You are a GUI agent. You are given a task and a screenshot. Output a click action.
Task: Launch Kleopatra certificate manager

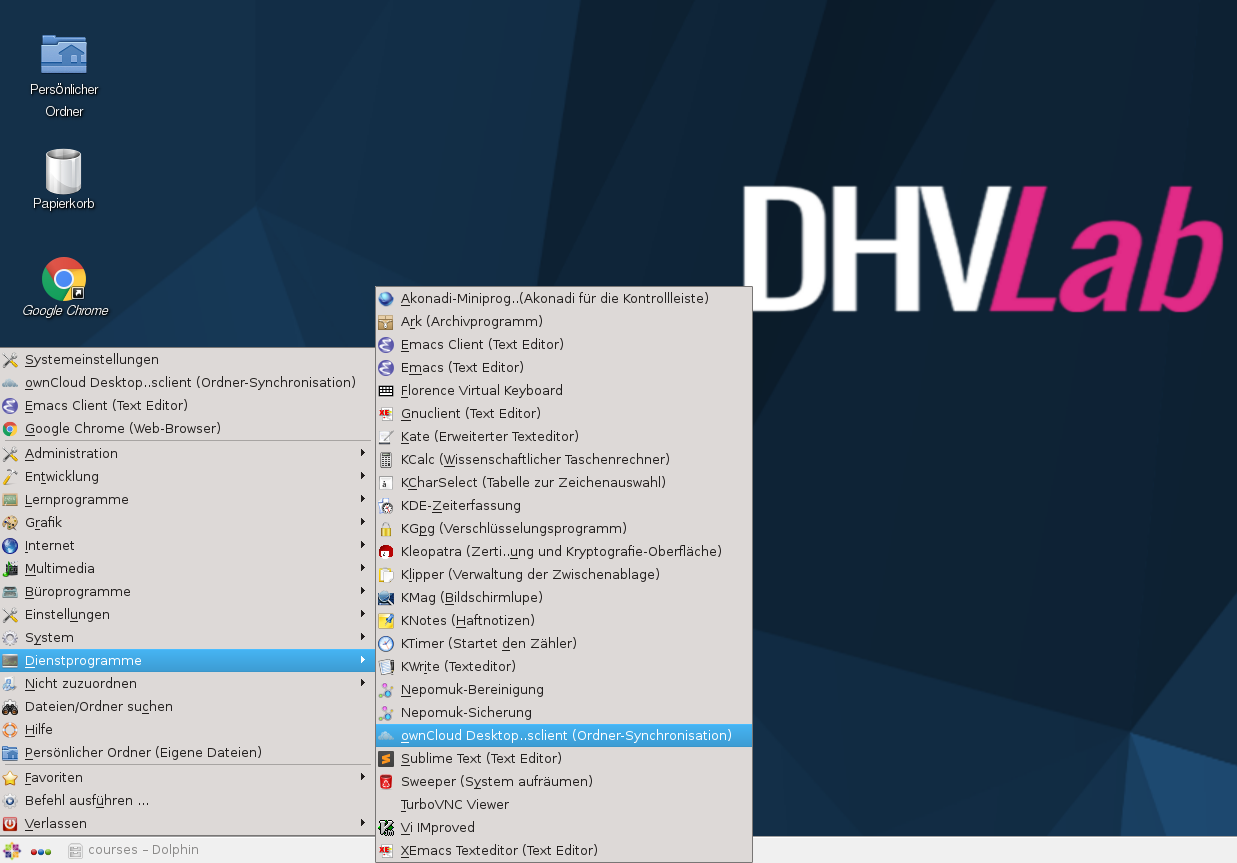pyautogui.click(x=564, y=551)
